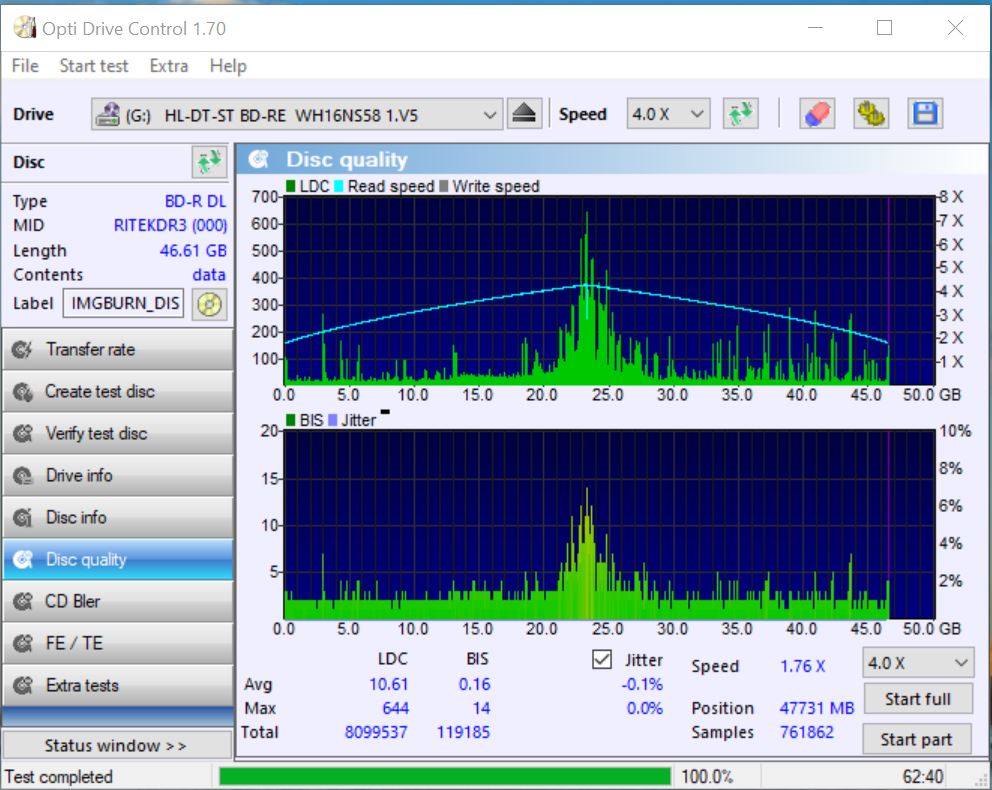Click the disc Label text field
992x790 pixels.
click(x=124, y=303)
